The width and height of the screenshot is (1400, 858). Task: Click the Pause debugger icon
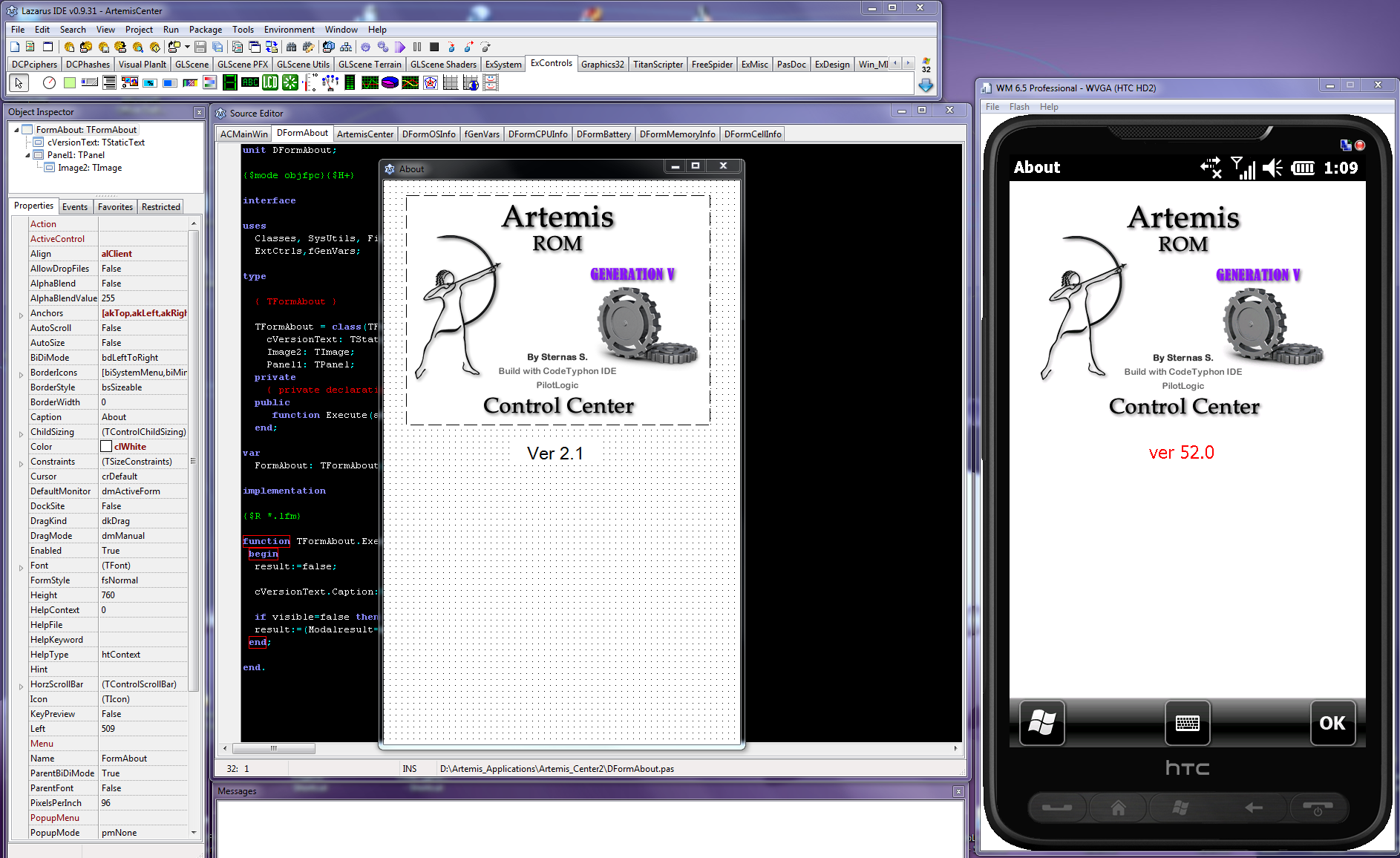(x=417, y=47)
